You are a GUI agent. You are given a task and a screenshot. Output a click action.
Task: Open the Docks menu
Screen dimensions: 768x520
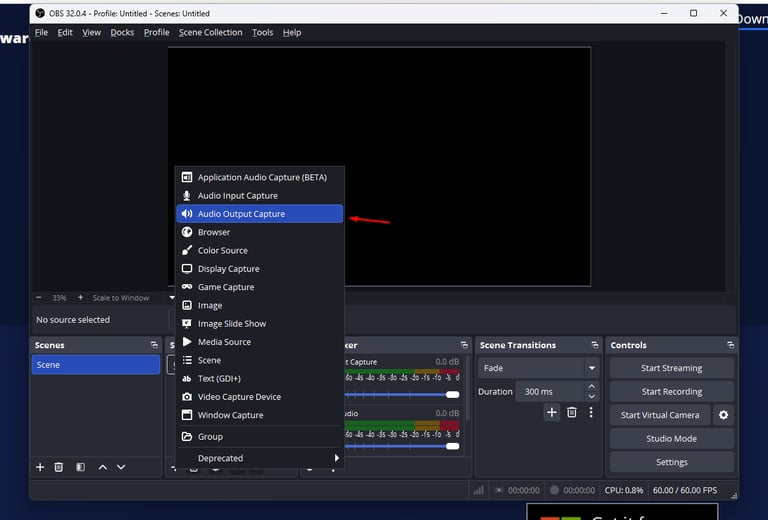click(122, 32)
